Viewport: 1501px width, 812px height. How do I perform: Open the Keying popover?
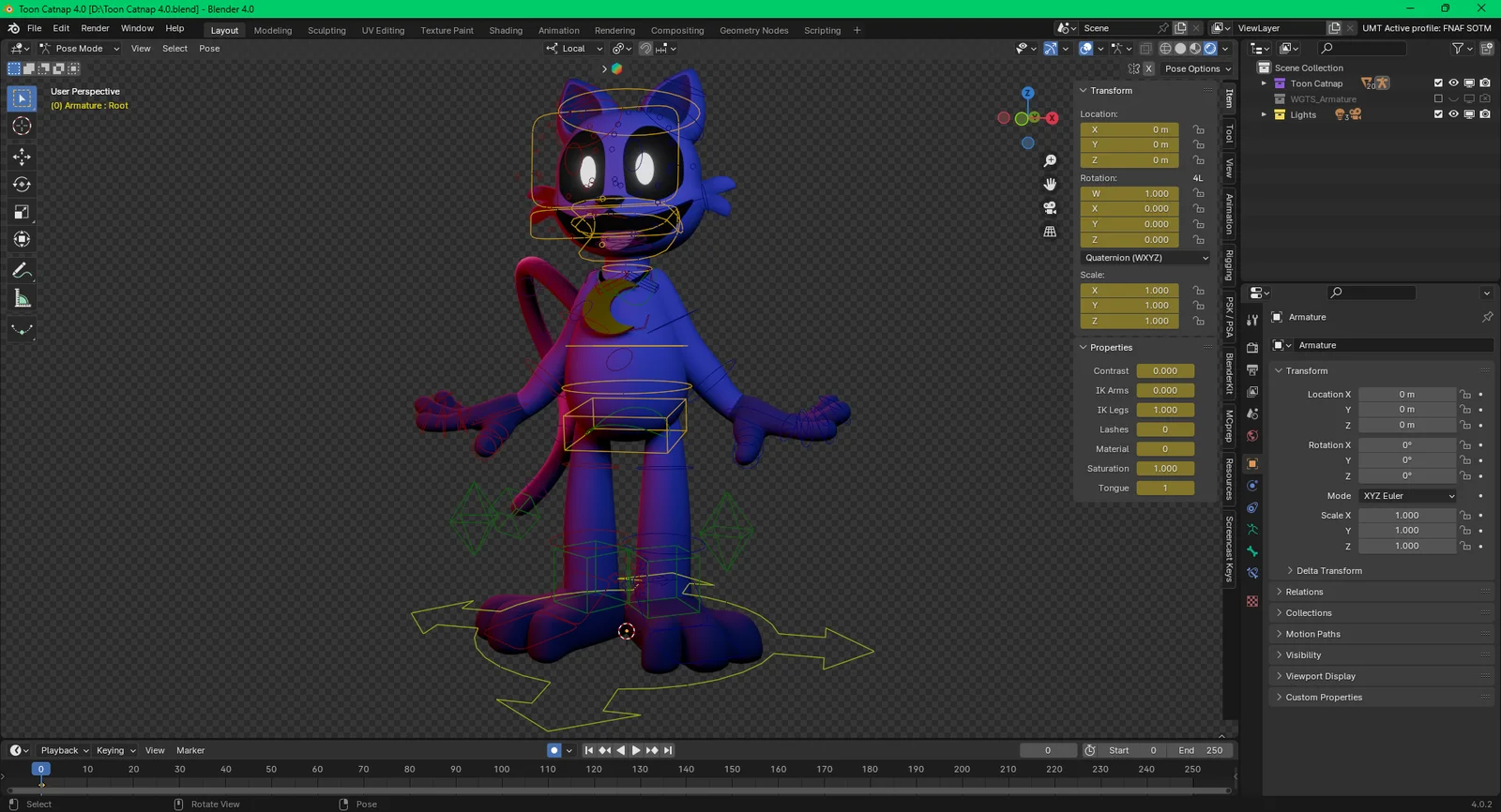115,750
